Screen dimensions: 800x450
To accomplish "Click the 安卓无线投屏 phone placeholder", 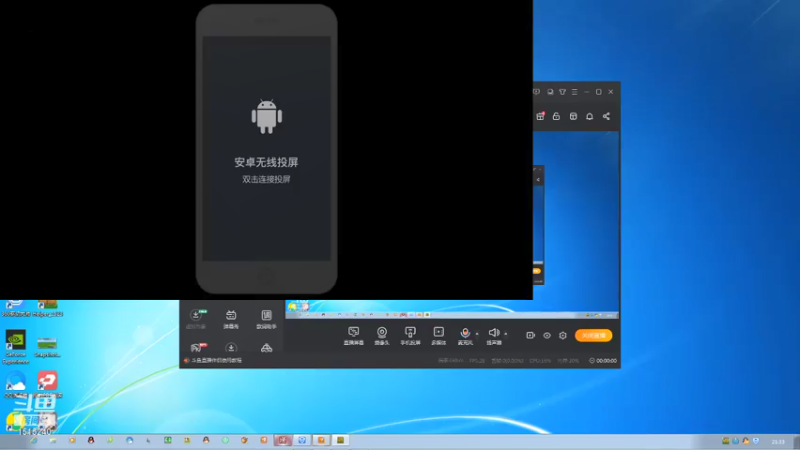I will coord(266,148).
